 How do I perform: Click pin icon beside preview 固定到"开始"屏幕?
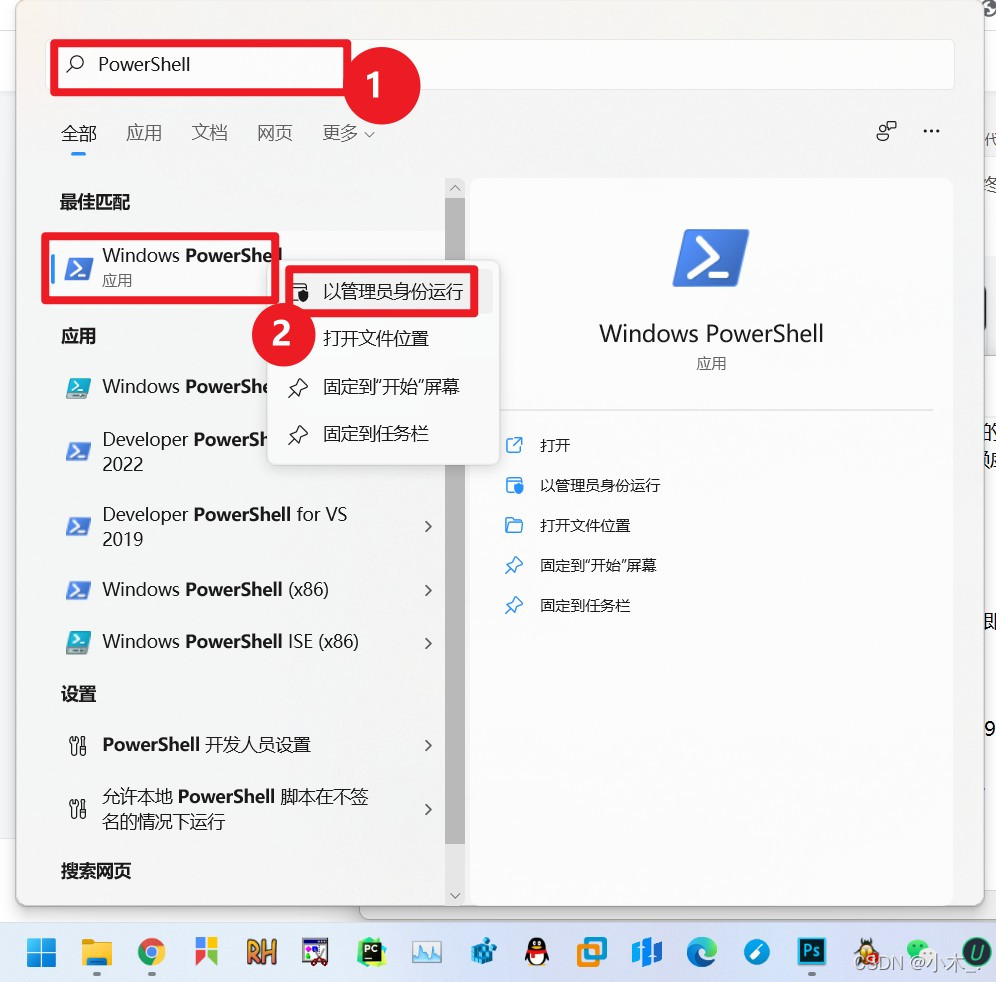pos(514,565)
